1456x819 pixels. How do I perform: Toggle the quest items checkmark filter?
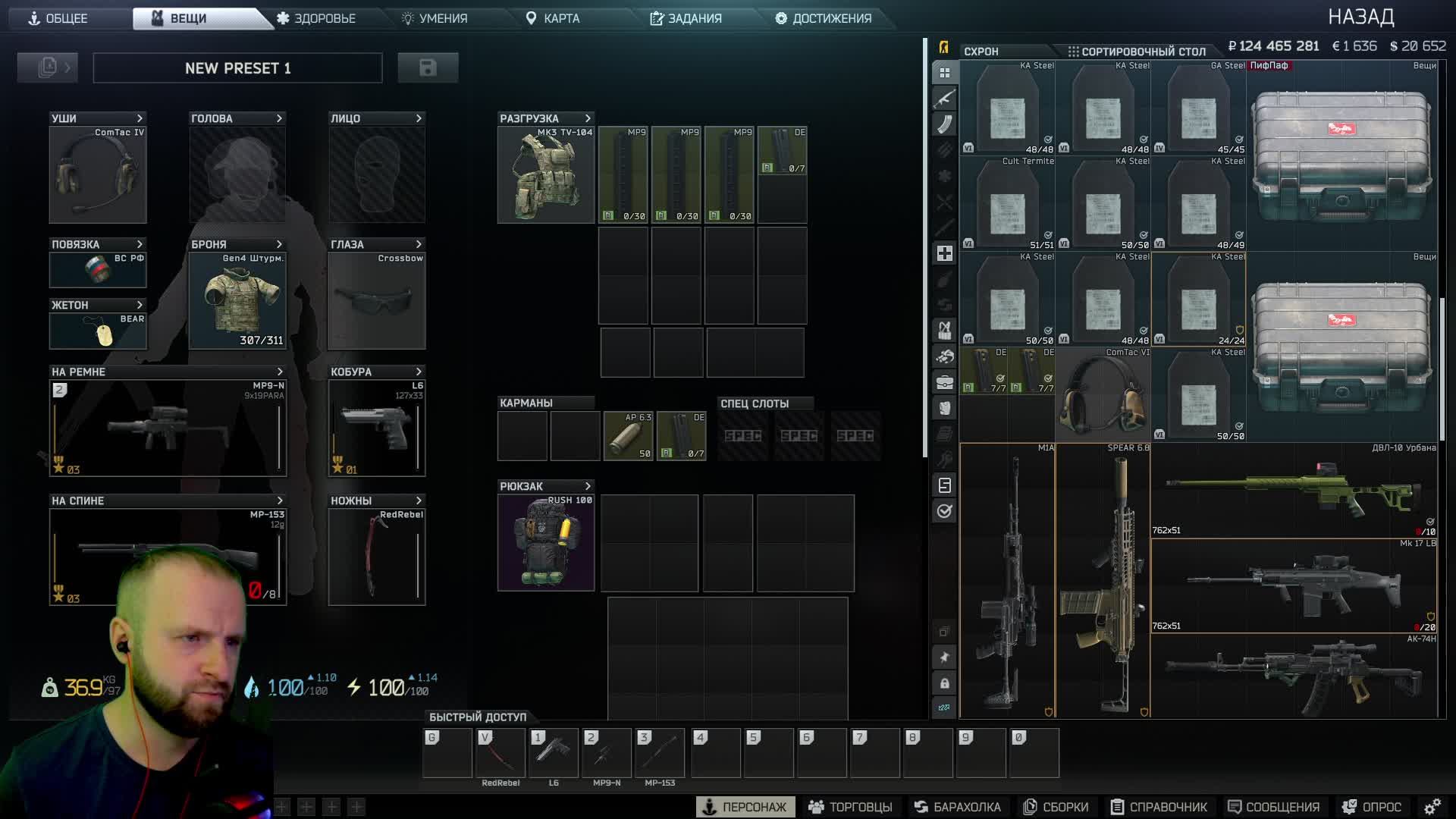944,511
